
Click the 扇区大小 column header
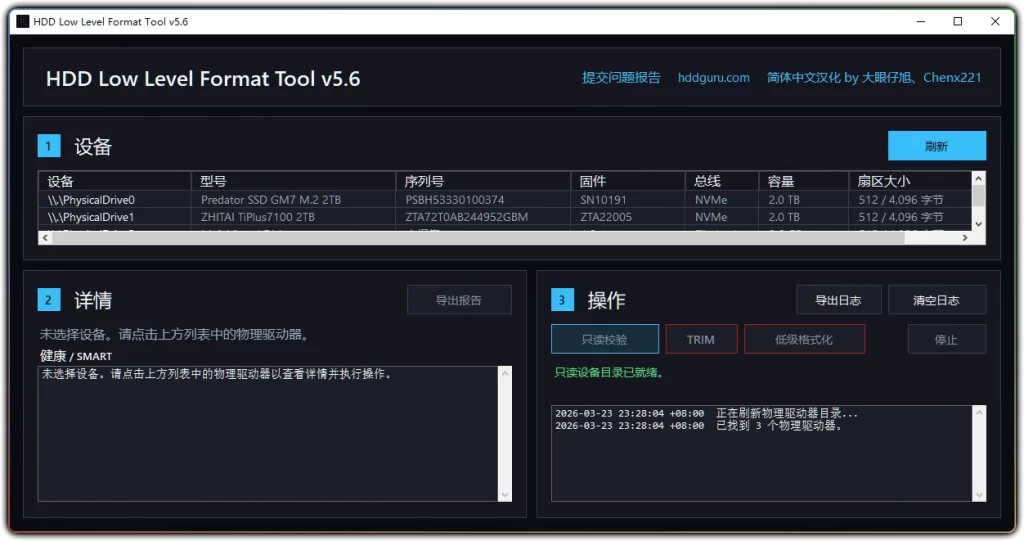[910, 181]
